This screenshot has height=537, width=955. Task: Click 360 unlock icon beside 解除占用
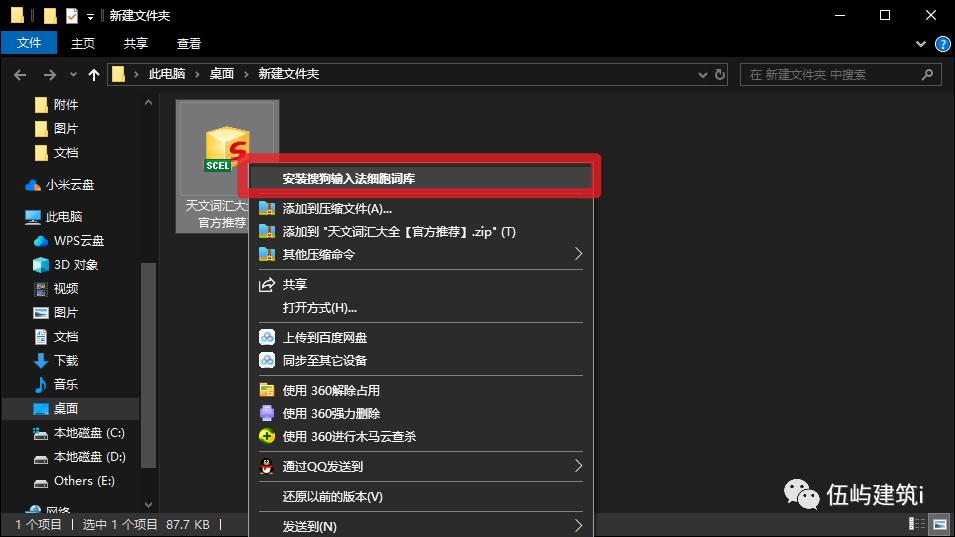click(x=267, y=390)
